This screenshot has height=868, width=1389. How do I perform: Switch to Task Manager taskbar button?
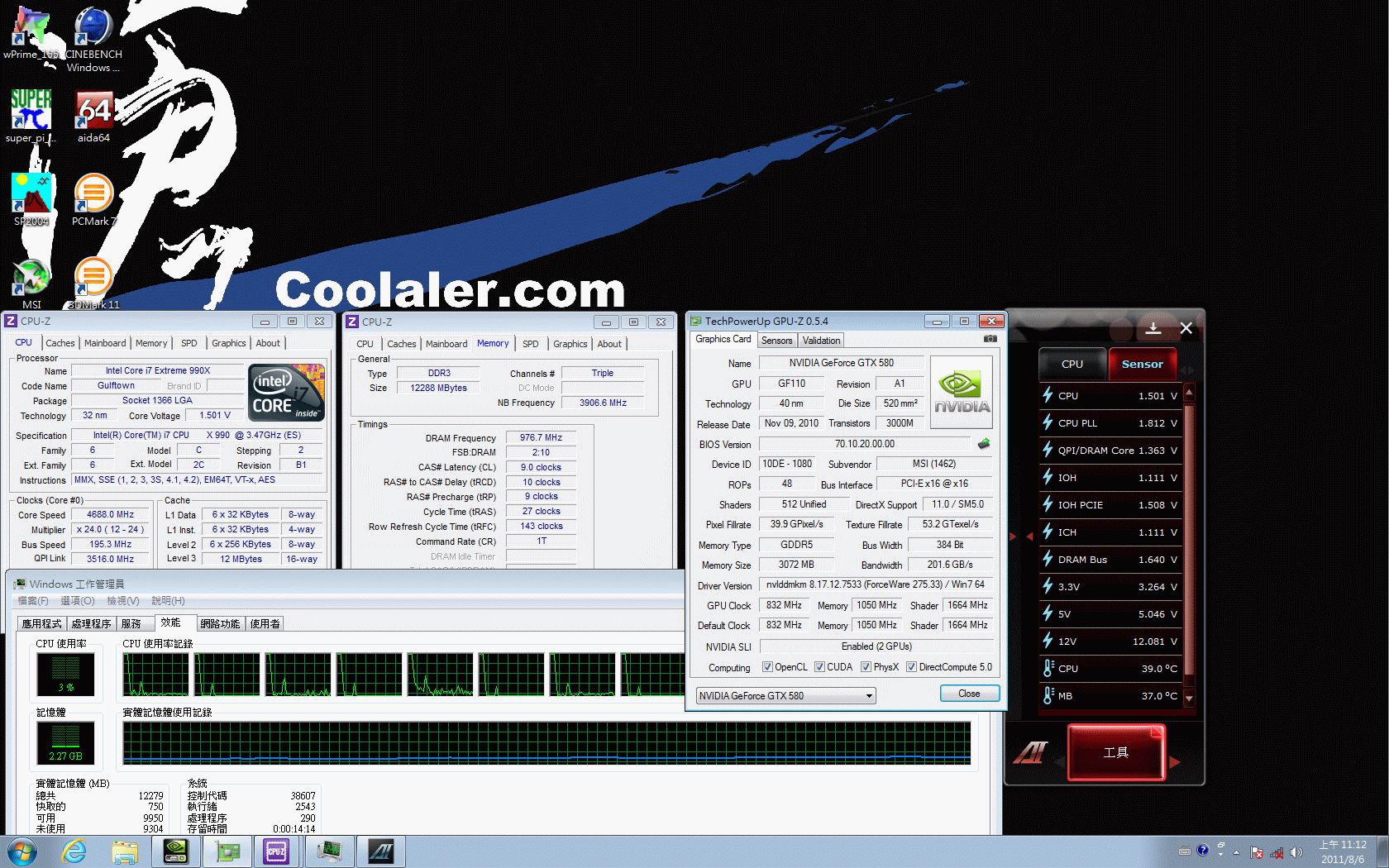pos(329,851)
